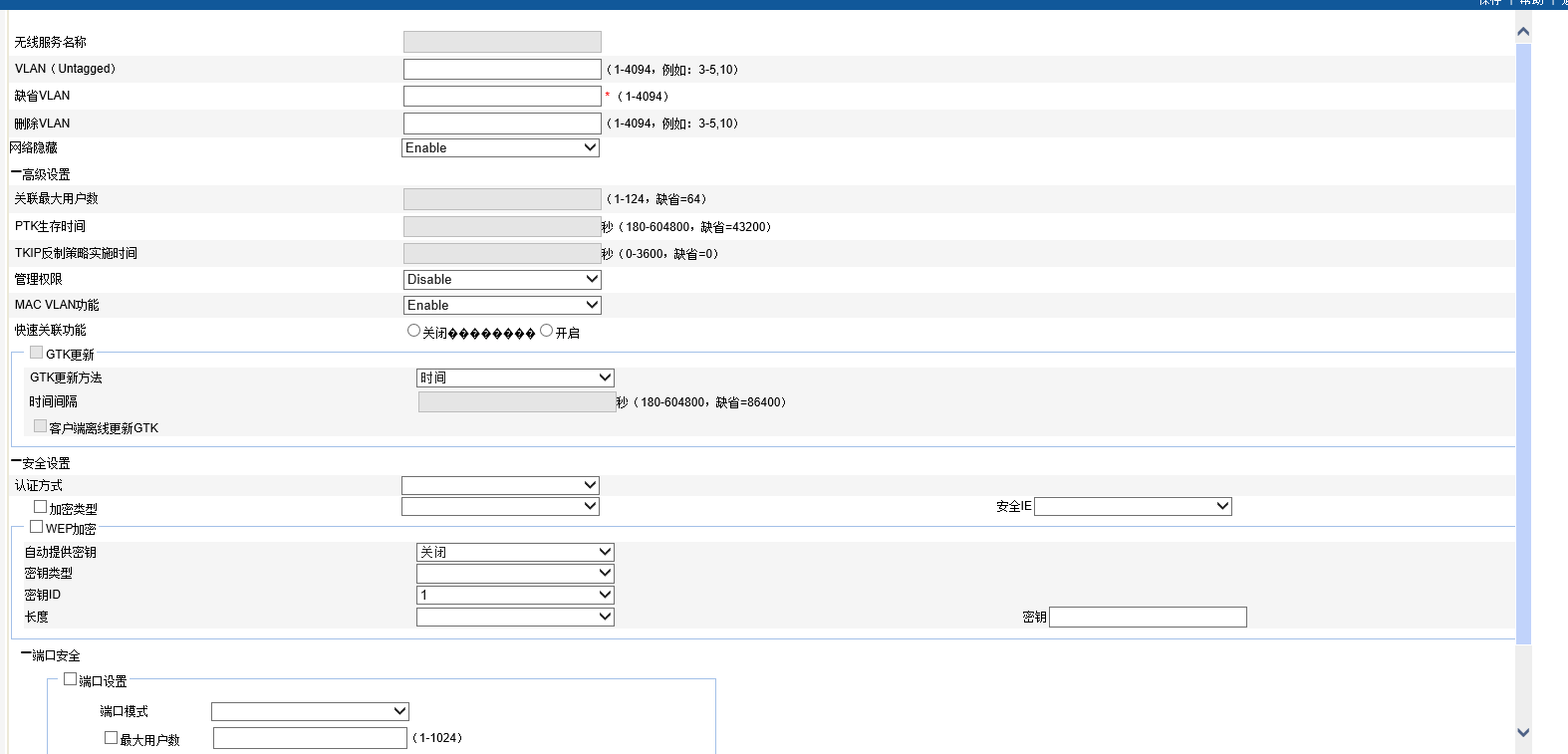
Task: Select the 开启 radio for 快速关联功能
Action: pos(546,331)
